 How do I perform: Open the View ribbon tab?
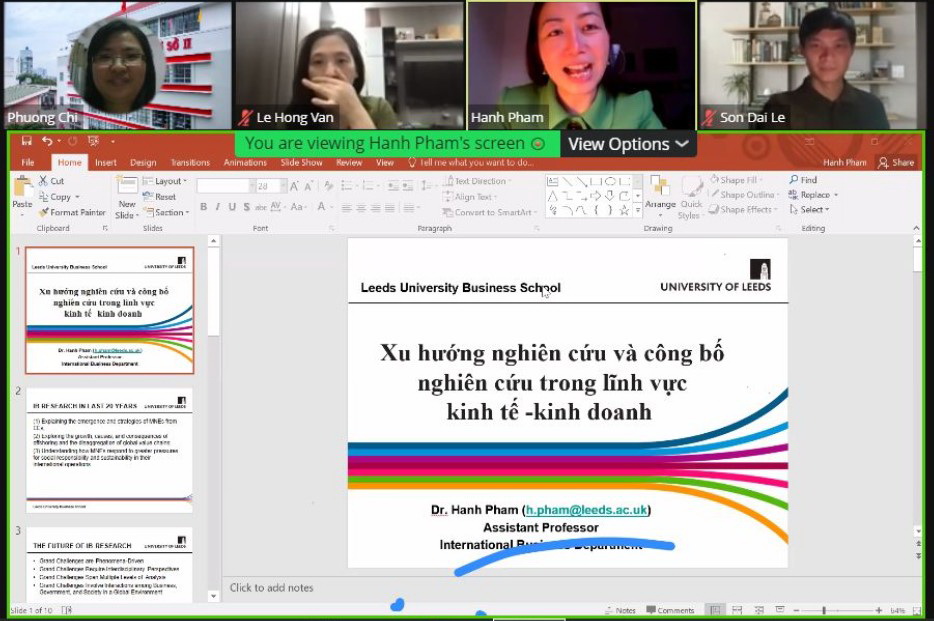(384, 163)
